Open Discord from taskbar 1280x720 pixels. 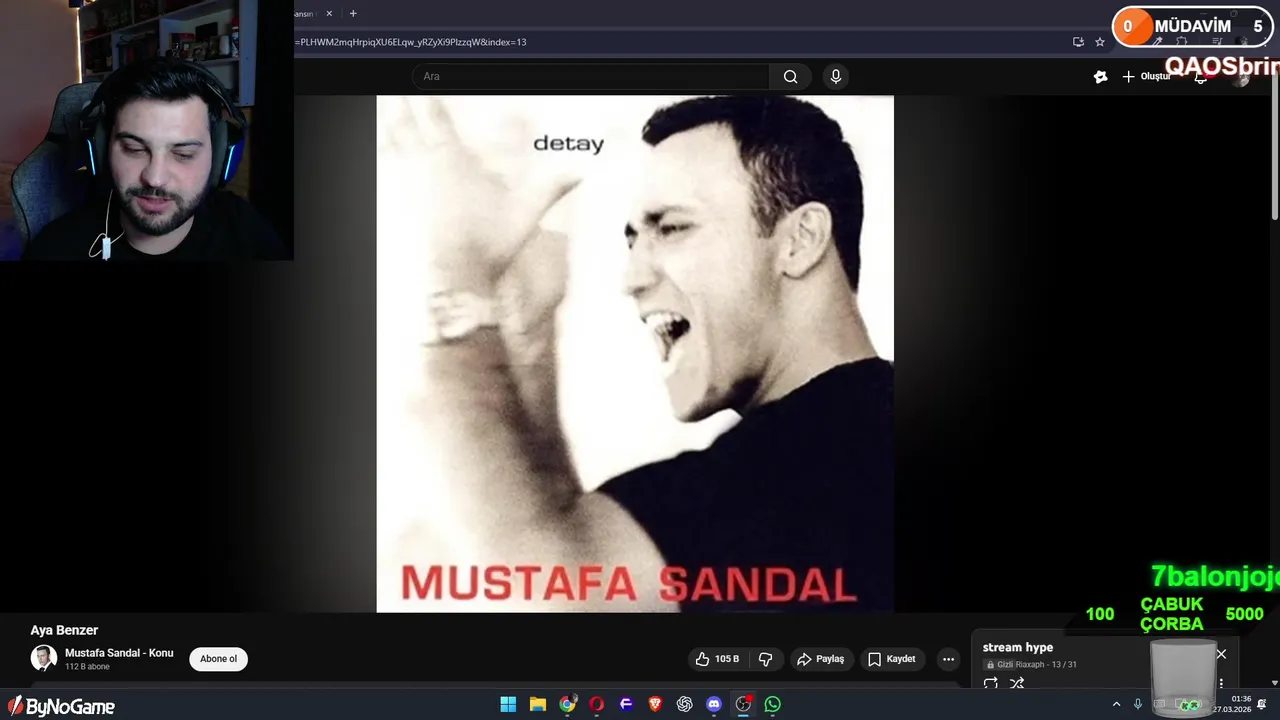[x=714, y=704]
